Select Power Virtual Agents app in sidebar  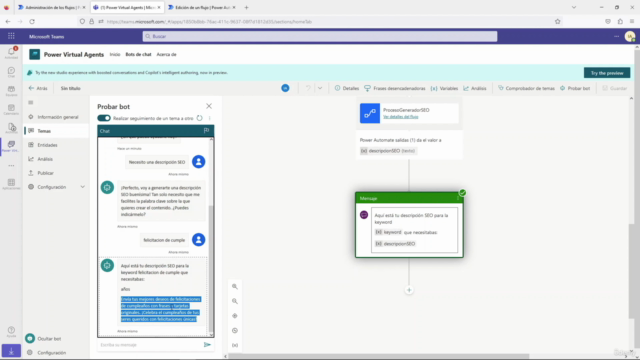pyautogui.click(x=11, y=146)
